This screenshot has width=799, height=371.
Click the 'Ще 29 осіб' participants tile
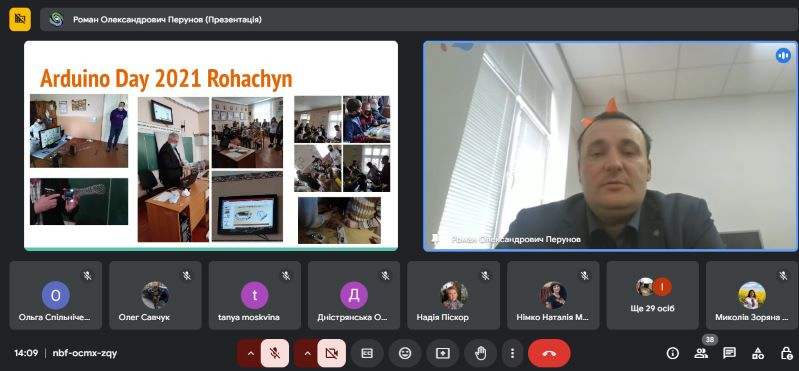[652, 296]
